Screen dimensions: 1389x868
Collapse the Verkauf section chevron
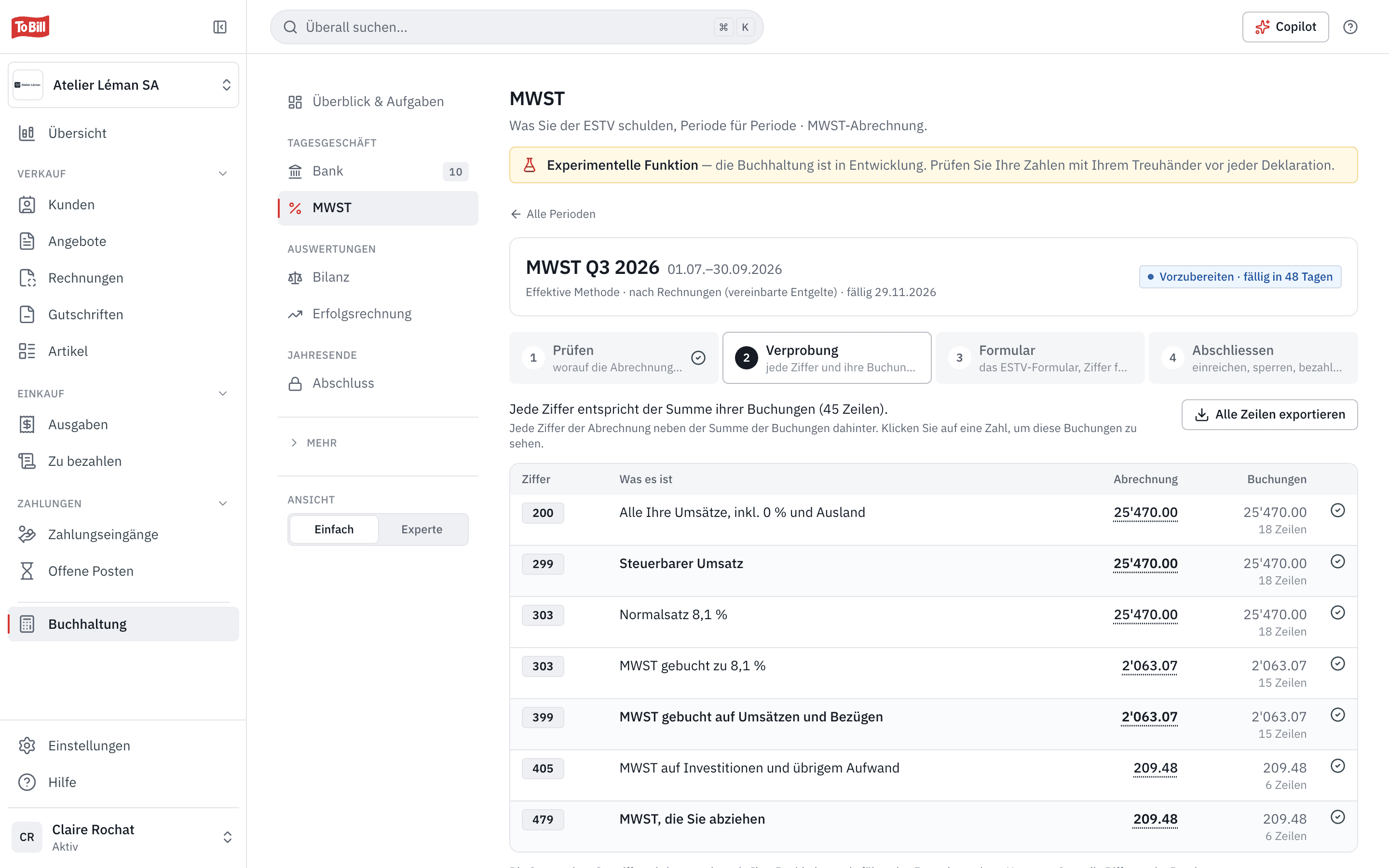(223, 174)
